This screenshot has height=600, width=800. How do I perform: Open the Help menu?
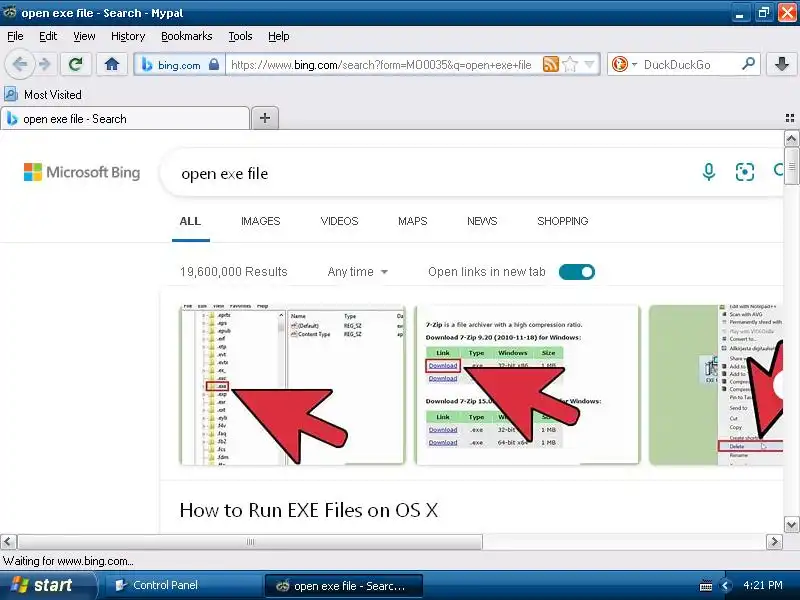coord(279,36)
